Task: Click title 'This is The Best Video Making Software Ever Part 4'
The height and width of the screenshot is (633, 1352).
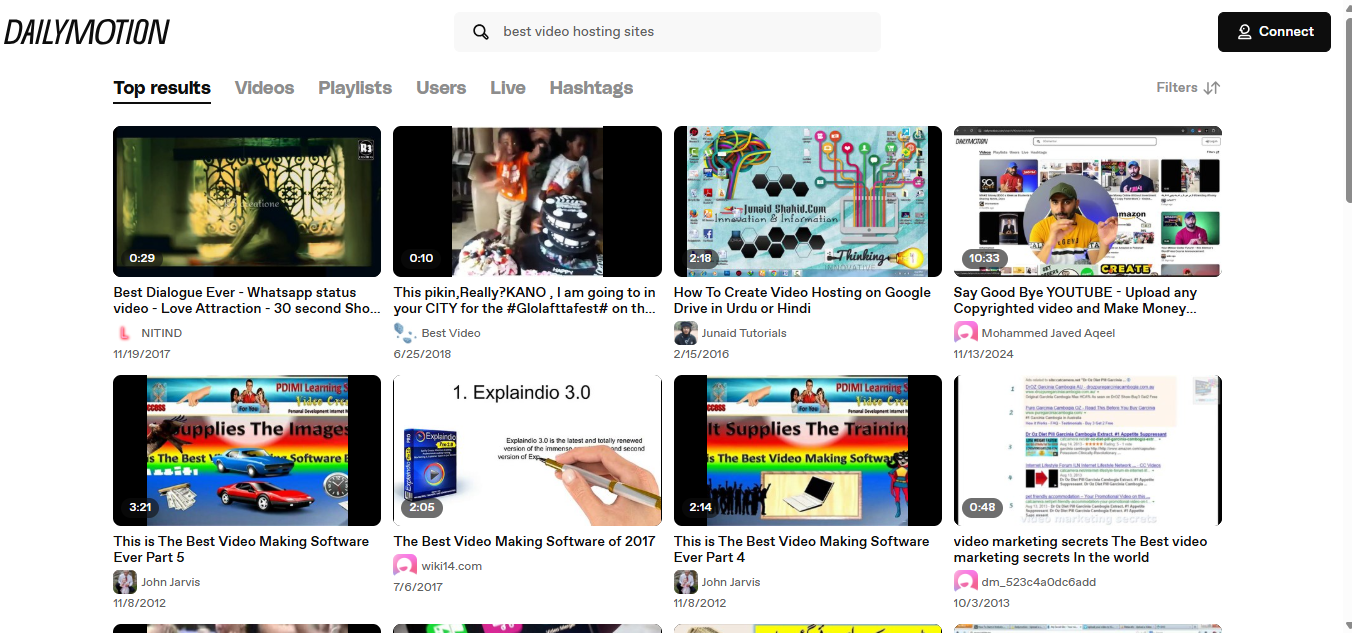Action: point(801,549)
